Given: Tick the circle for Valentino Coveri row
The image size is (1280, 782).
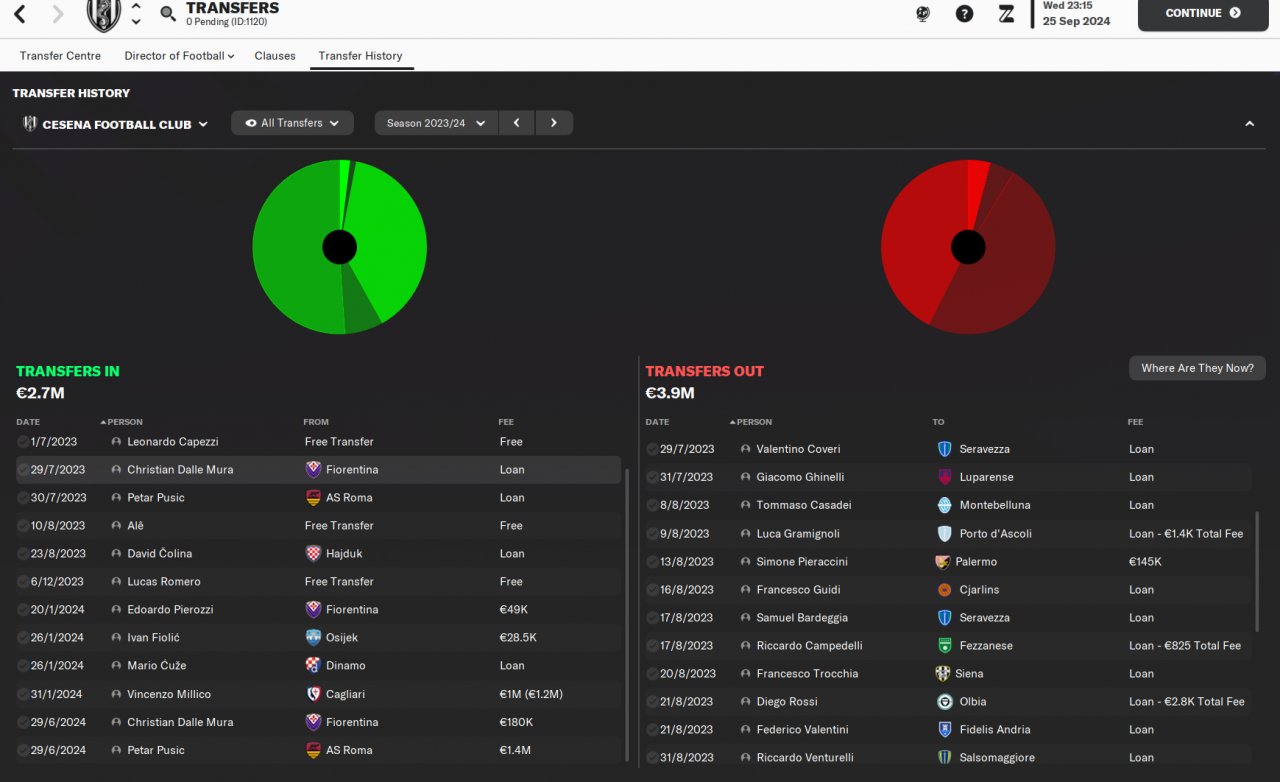Looking at the screenshot, I should tap(652, 449).
